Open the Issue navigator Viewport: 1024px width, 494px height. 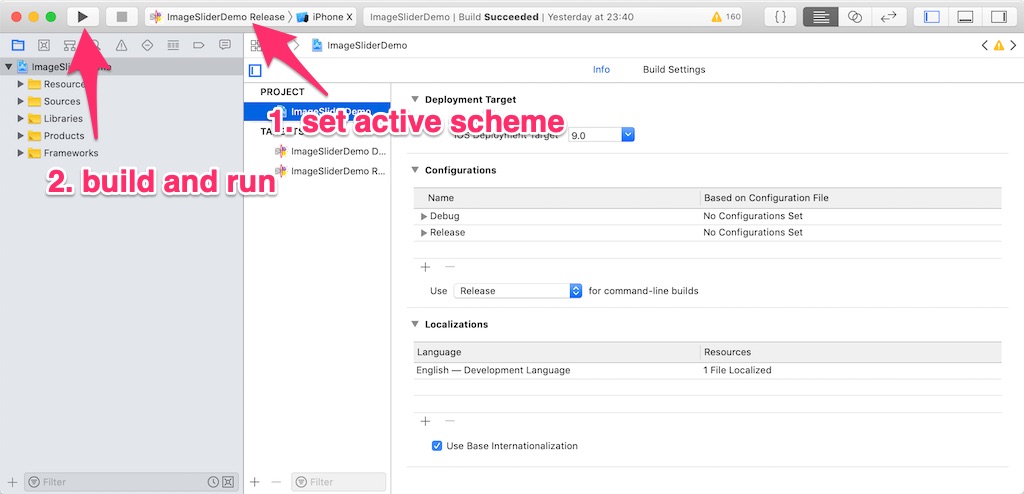(x=121, y=45)
